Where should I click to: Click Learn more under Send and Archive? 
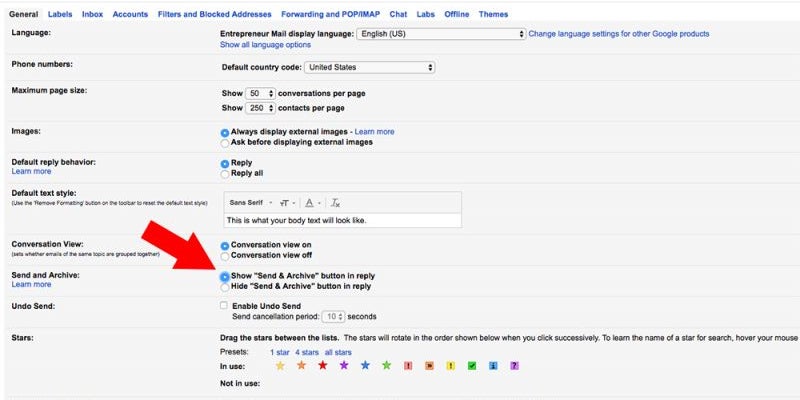click(x=31, y=284)
